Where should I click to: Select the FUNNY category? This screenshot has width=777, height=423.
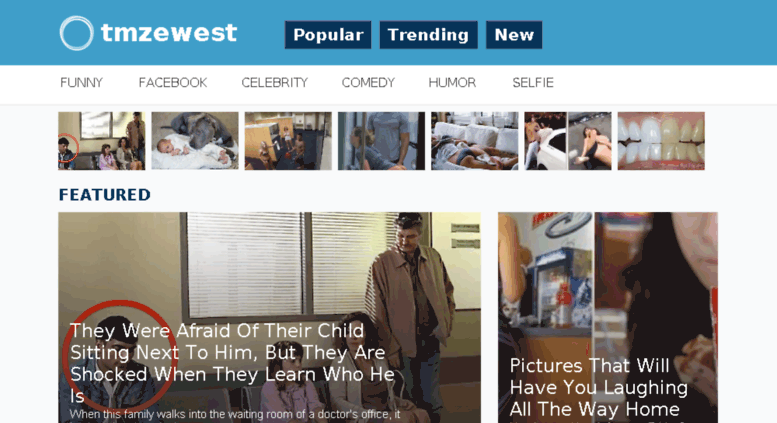click(81, 82)
